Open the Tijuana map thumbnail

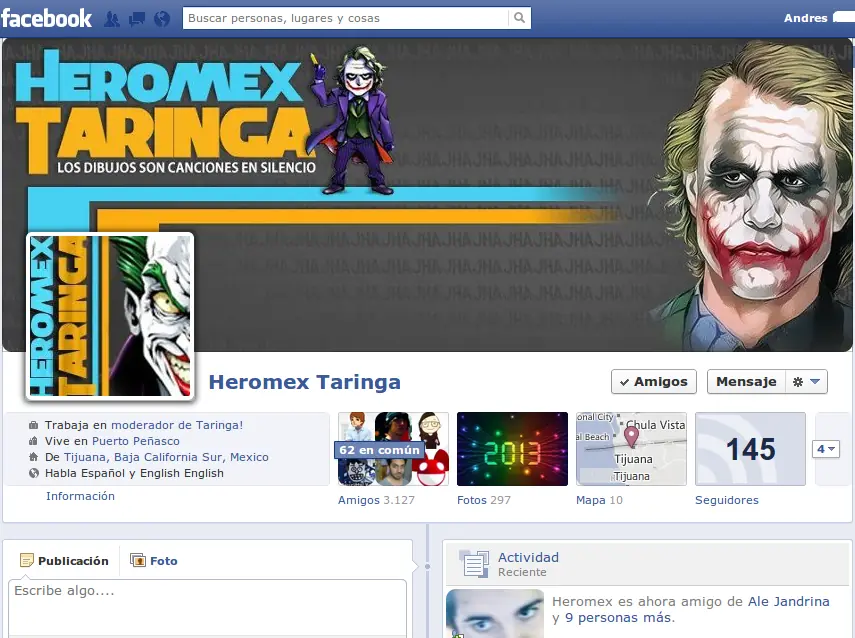tap(631, 449)
